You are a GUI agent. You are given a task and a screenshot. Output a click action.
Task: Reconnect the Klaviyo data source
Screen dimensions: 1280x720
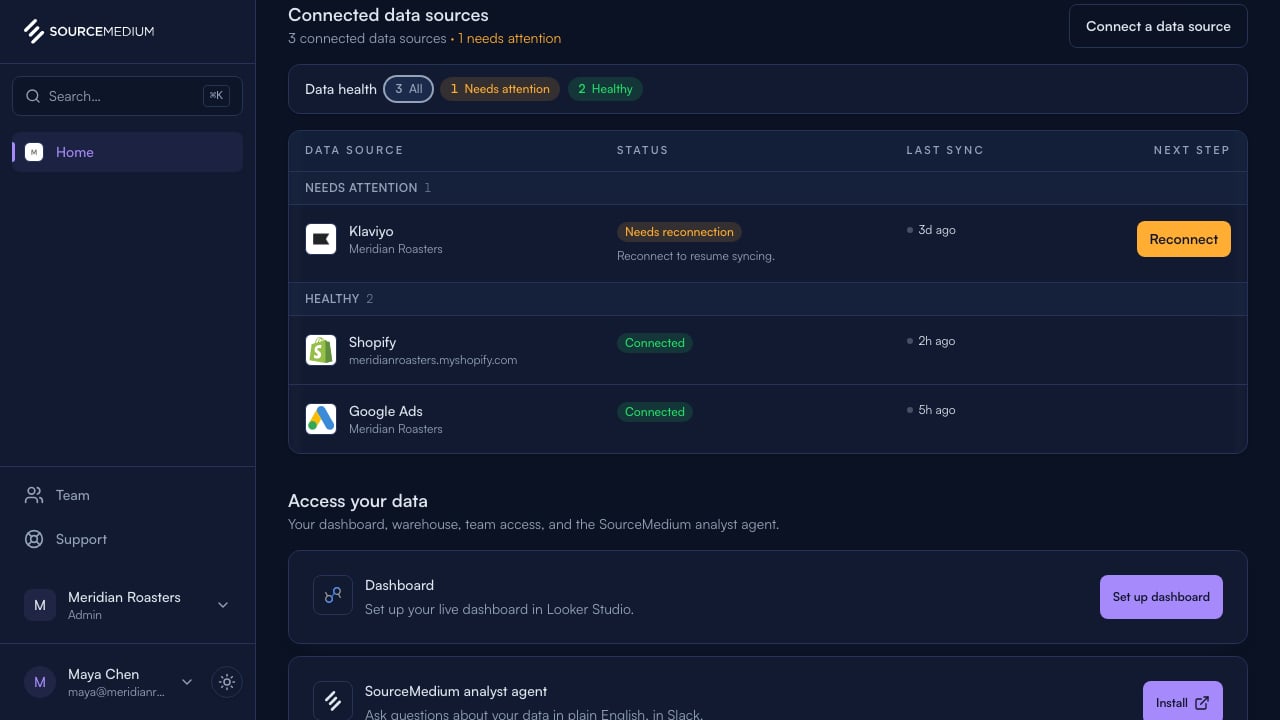(x=1184, y=239)
